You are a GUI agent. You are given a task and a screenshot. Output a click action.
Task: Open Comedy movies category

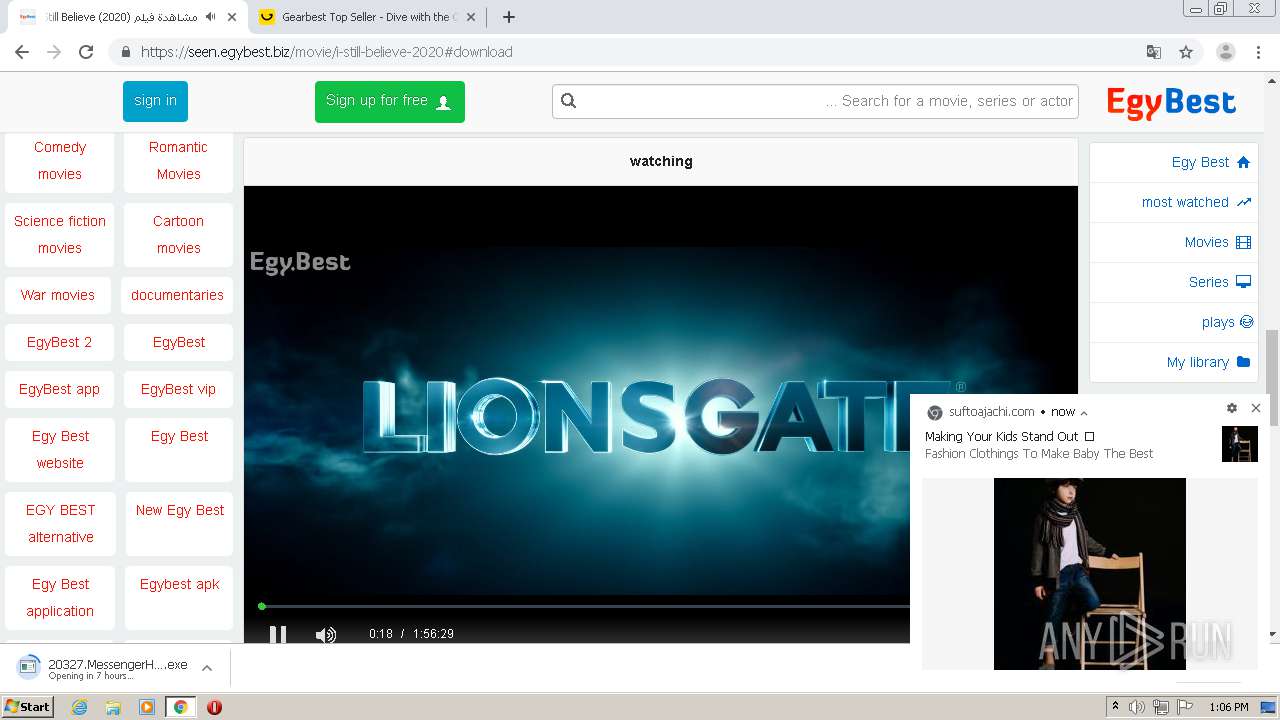click(60, 160)
